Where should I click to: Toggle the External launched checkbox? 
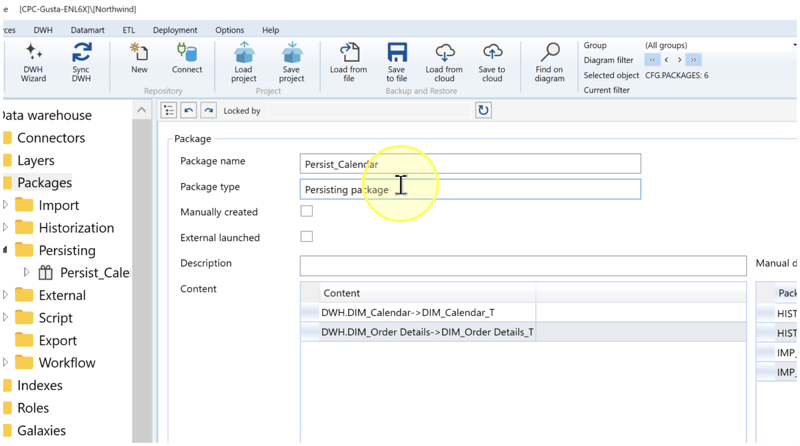pyautogui.click(x=307, y=237)
